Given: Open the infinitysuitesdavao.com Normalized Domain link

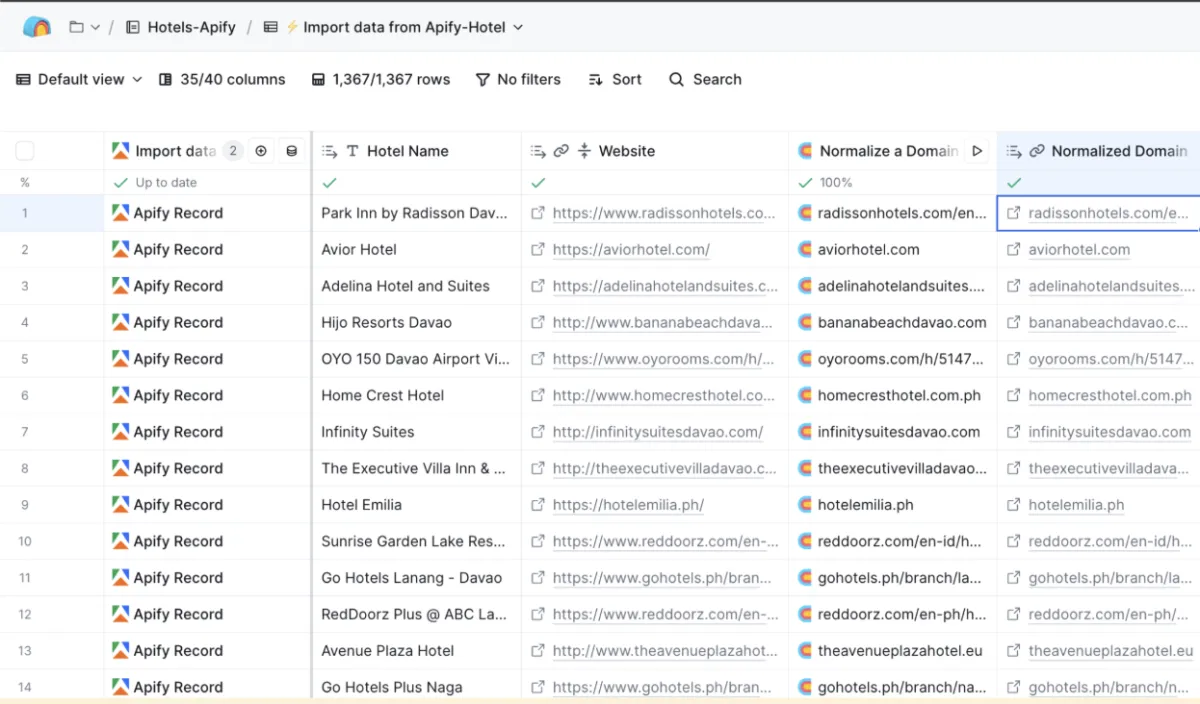Looking at the screenshot, I should click(1110, 432).
